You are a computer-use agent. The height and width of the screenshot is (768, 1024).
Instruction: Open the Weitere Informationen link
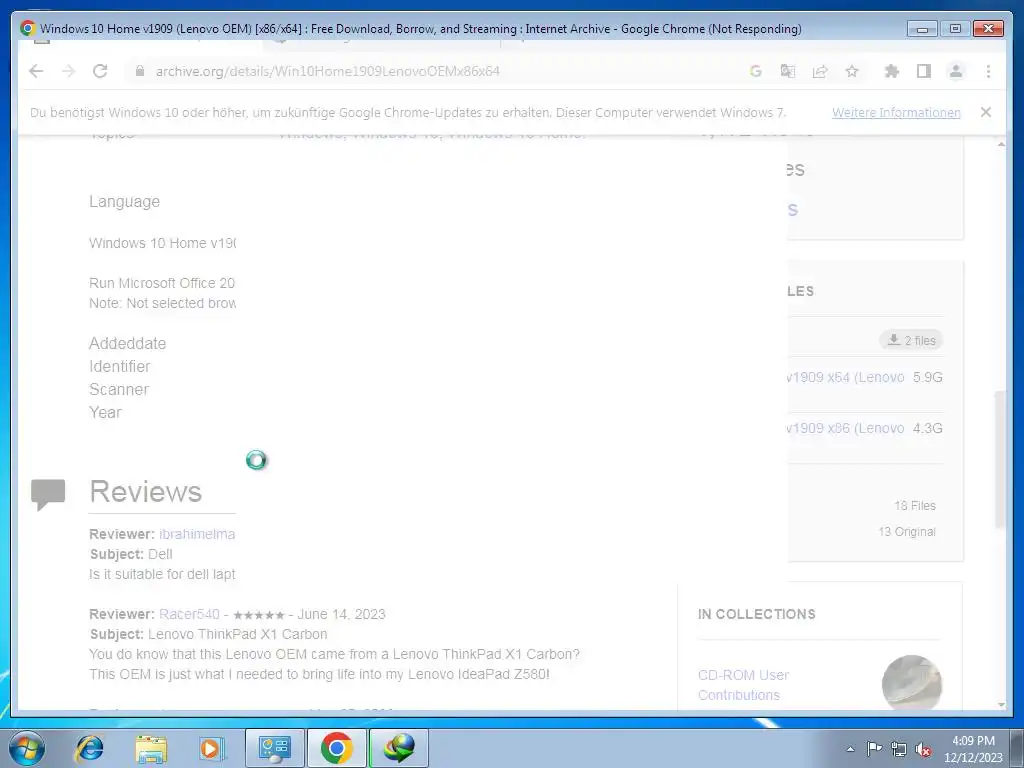pyautogui.click(x=896, y=112)
